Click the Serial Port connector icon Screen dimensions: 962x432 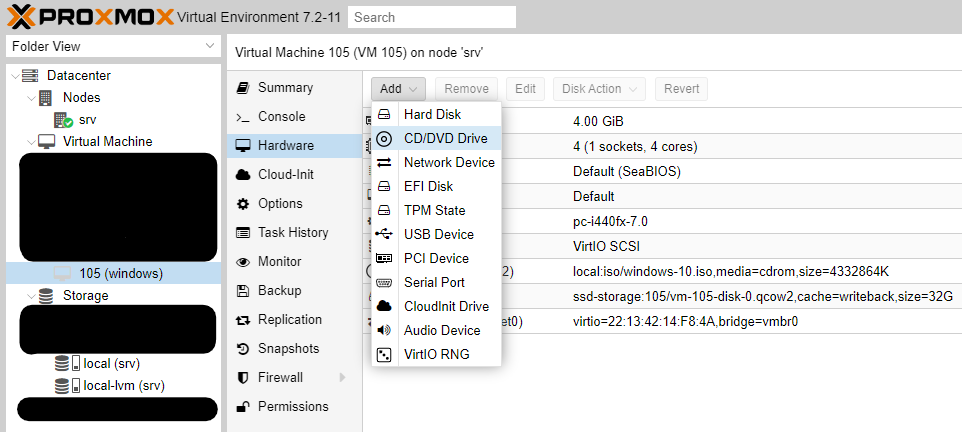click(384, 282)
